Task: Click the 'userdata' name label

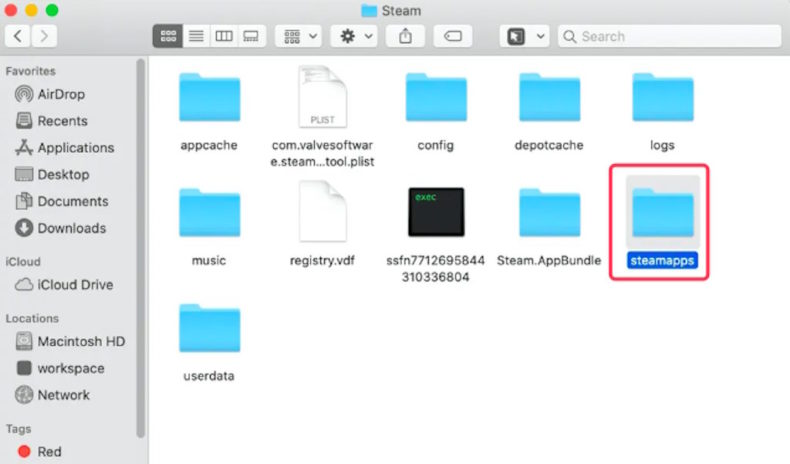Action: pos(209,376)
